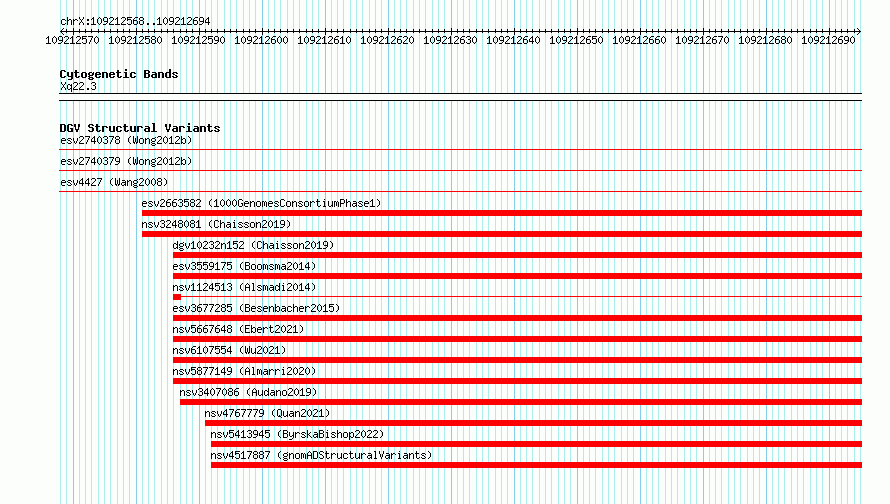Click ruler position 109212640

pos(513,40)
